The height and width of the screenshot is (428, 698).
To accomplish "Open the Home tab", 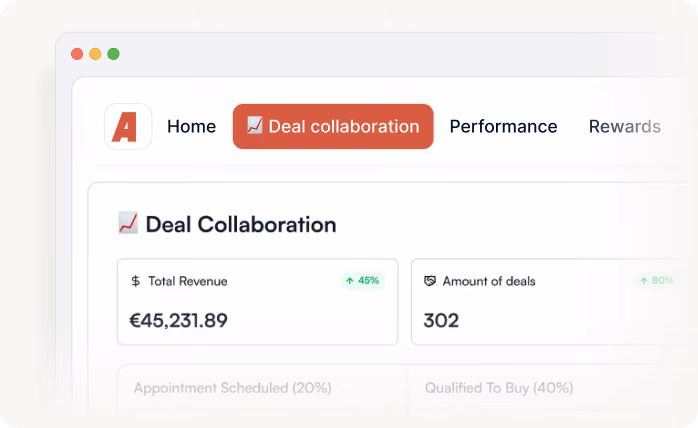I will tap(191, 126).
